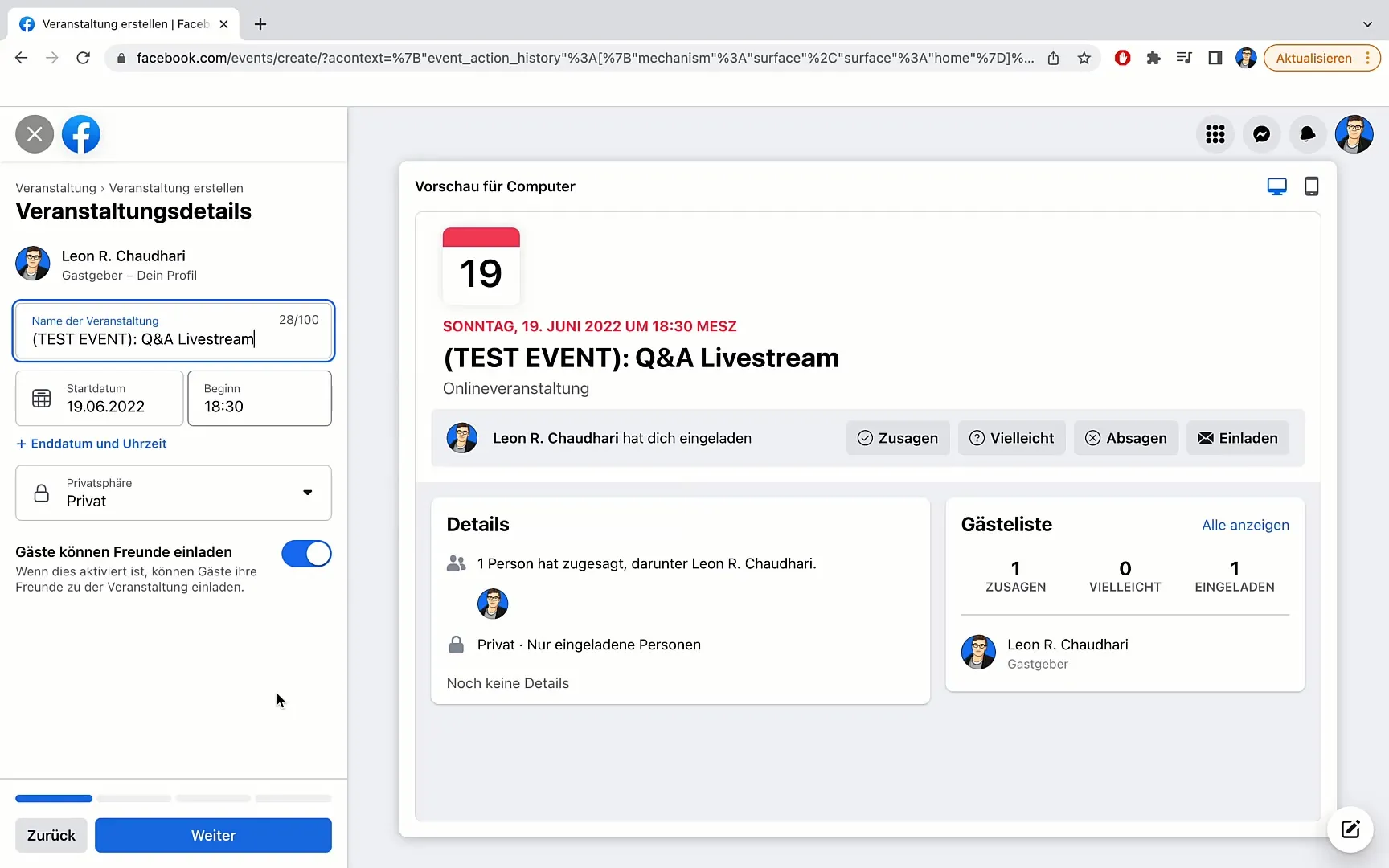Viewport: 1389px width, 868px height.
Task: Open a new browser tab
Action: pos(260,24)
